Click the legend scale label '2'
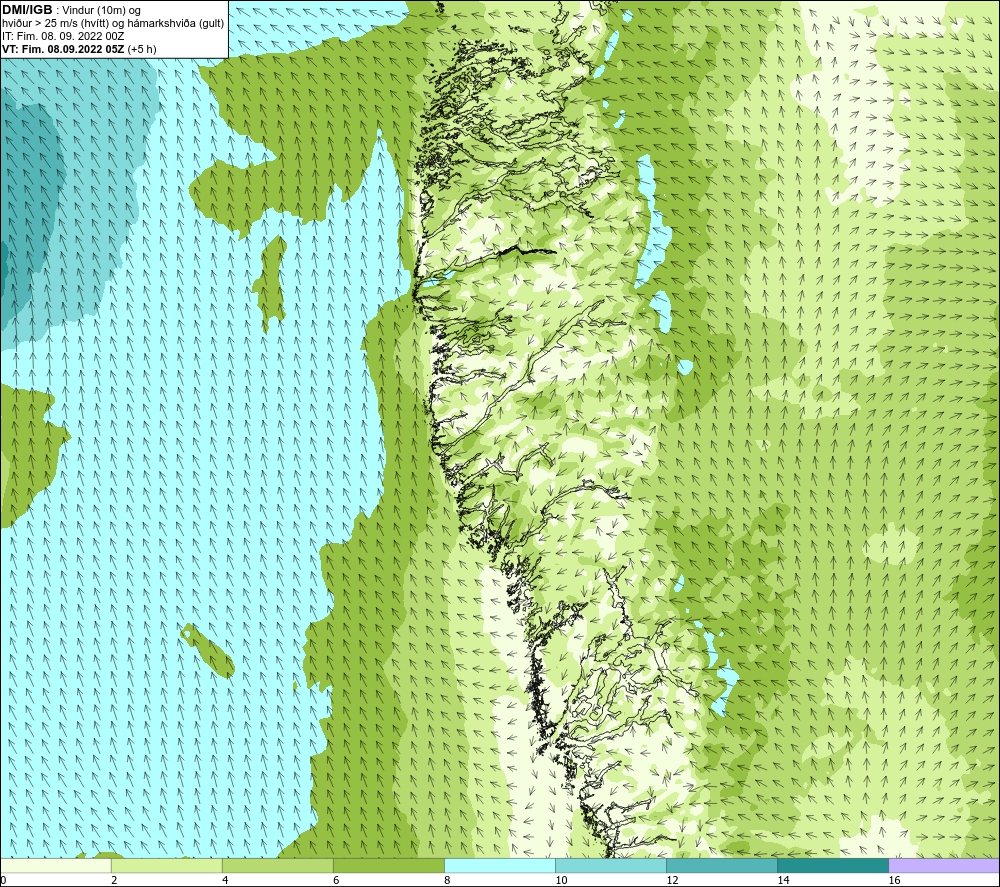This screenshot has width=1000, height=887. (114, 880)
